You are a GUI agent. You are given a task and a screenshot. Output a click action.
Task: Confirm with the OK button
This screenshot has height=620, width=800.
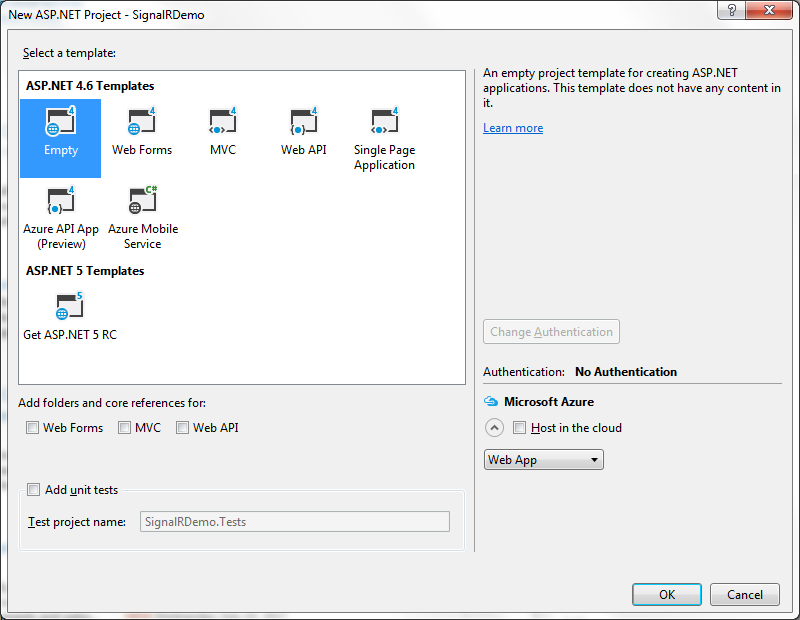pyautogui.click(x=667, y=594)
